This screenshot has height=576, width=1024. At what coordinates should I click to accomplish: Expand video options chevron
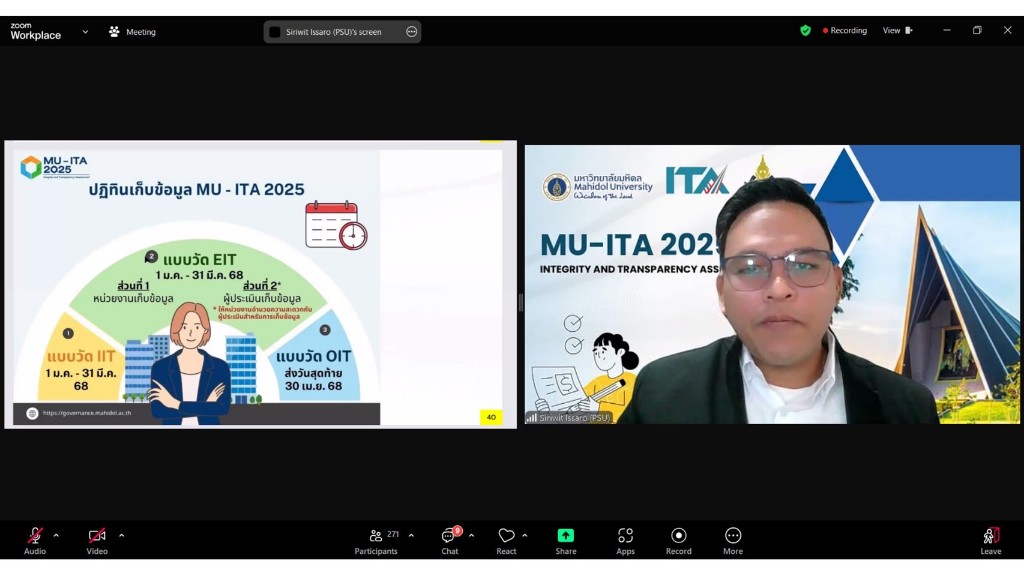click(121, 535)
